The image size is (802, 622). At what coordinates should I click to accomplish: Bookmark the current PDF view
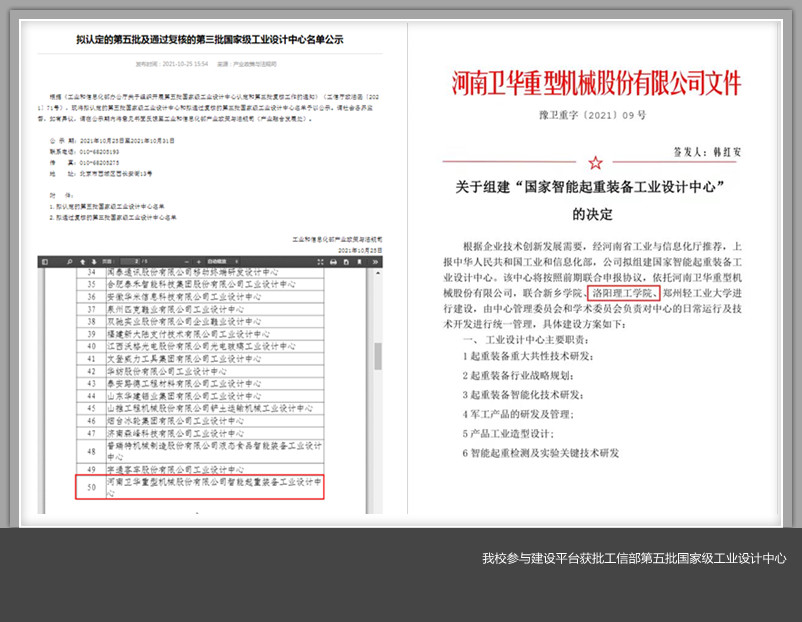click(360, 261)
